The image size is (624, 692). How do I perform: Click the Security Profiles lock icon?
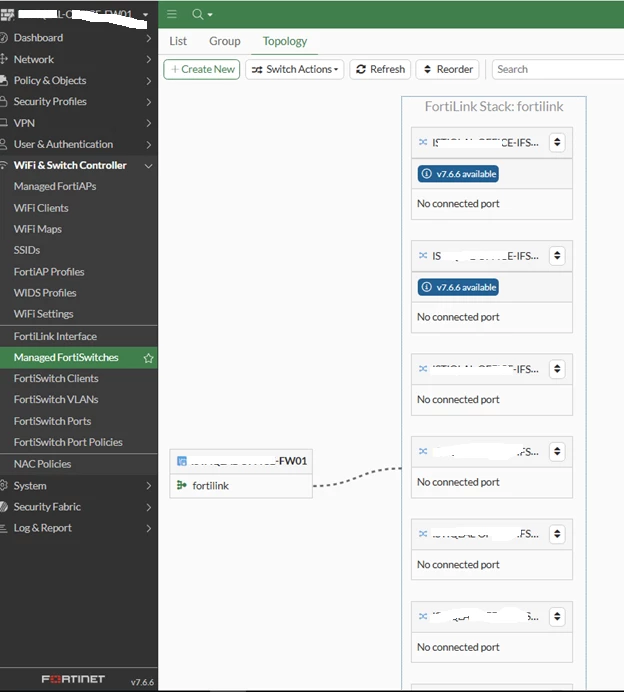click(4, 102)
